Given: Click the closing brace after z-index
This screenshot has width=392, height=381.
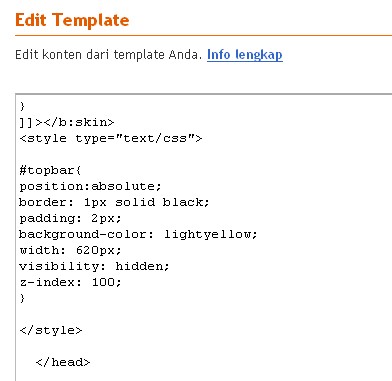Looking at the screenshot, I should click(x=22, y=298).
